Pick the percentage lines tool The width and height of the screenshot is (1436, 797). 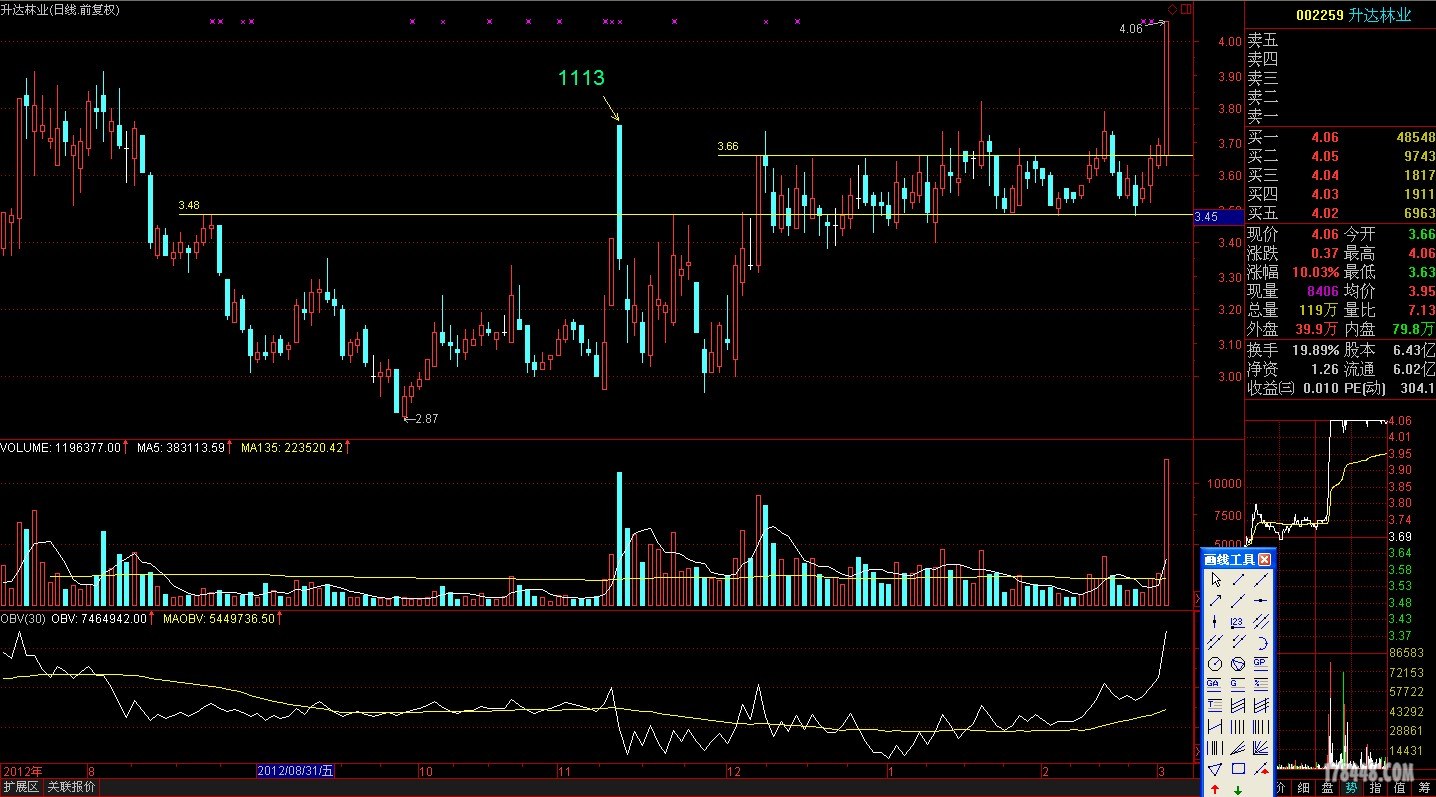[x=1261, y=683]
